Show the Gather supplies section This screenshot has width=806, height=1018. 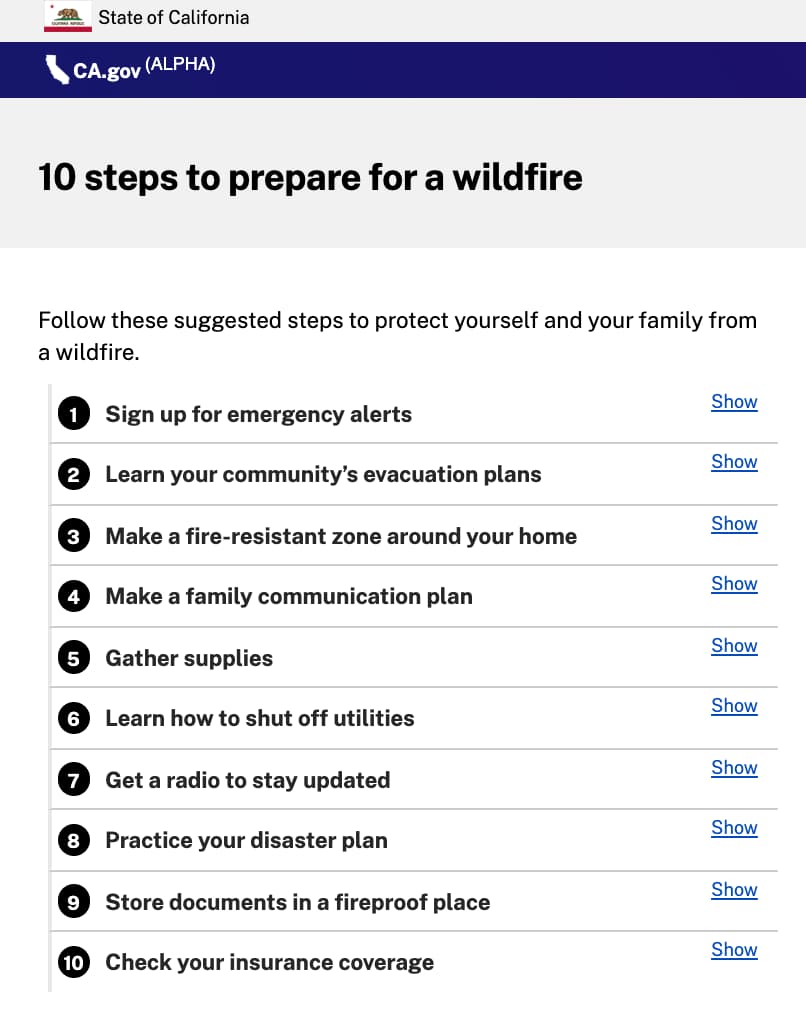coord(734,646)
